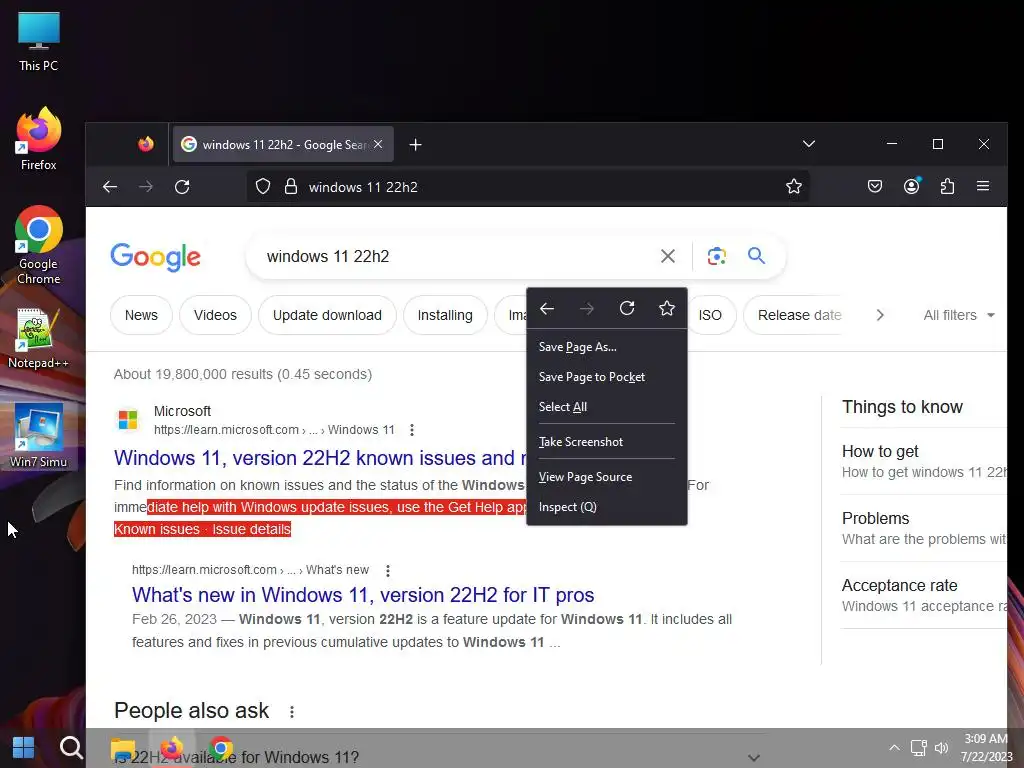Open File Explorer from taskbar

coord(123,749)
